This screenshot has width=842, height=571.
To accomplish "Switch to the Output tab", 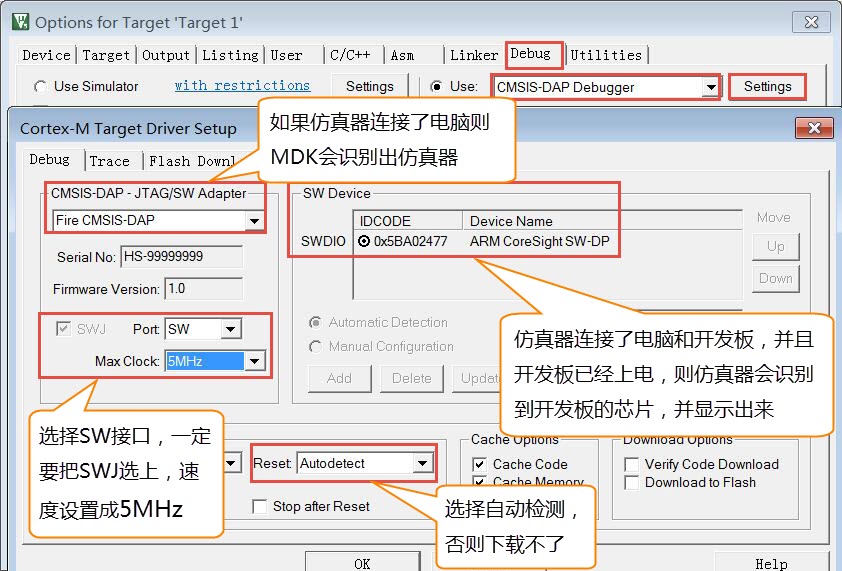I will [x=165, y=55].
